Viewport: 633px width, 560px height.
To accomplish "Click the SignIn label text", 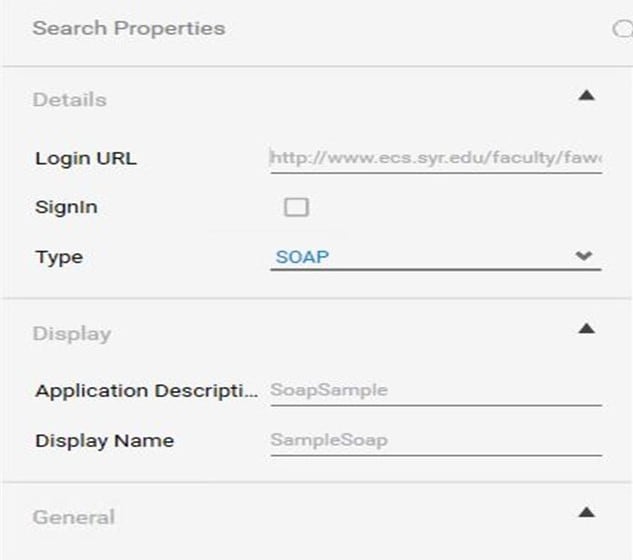I will (66, 208).
